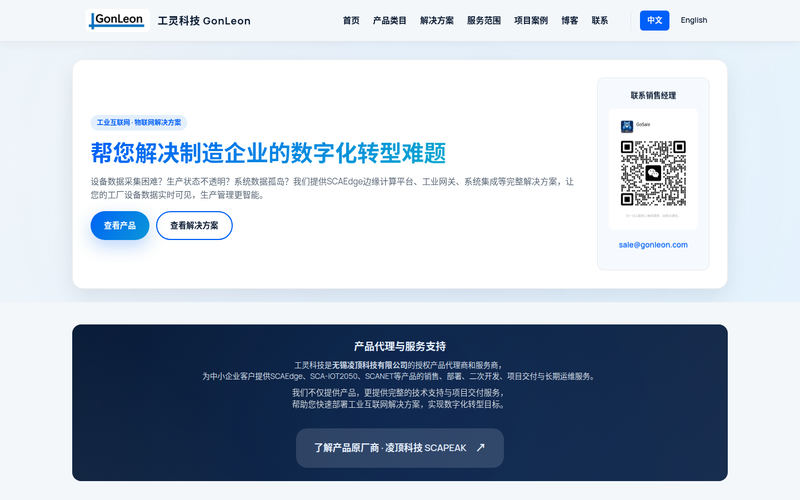Open the 服务范围 navigation item

click(x=484, y=20)
